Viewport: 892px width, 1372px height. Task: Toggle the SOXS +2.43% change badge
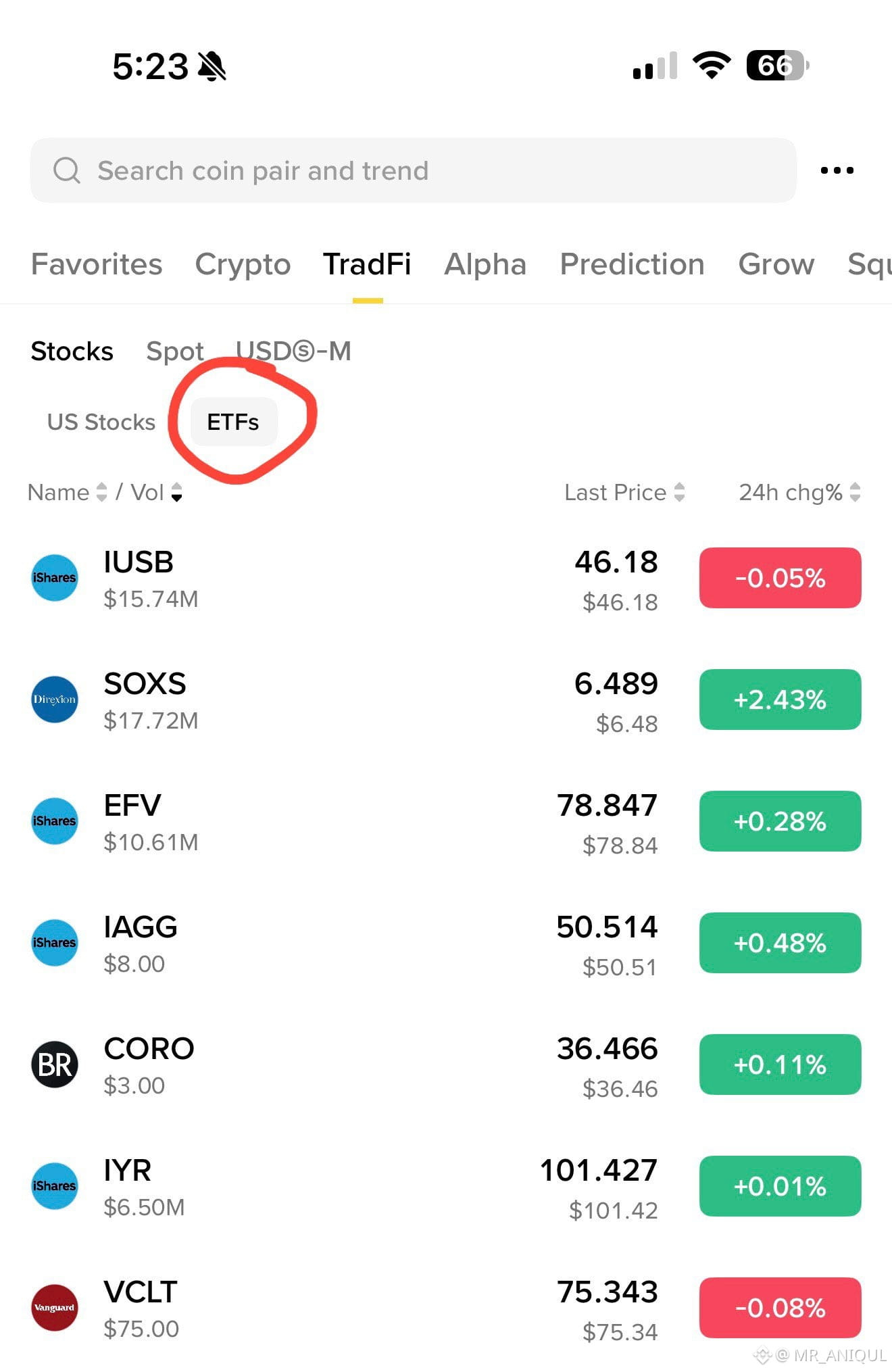(x=780, y=700)
